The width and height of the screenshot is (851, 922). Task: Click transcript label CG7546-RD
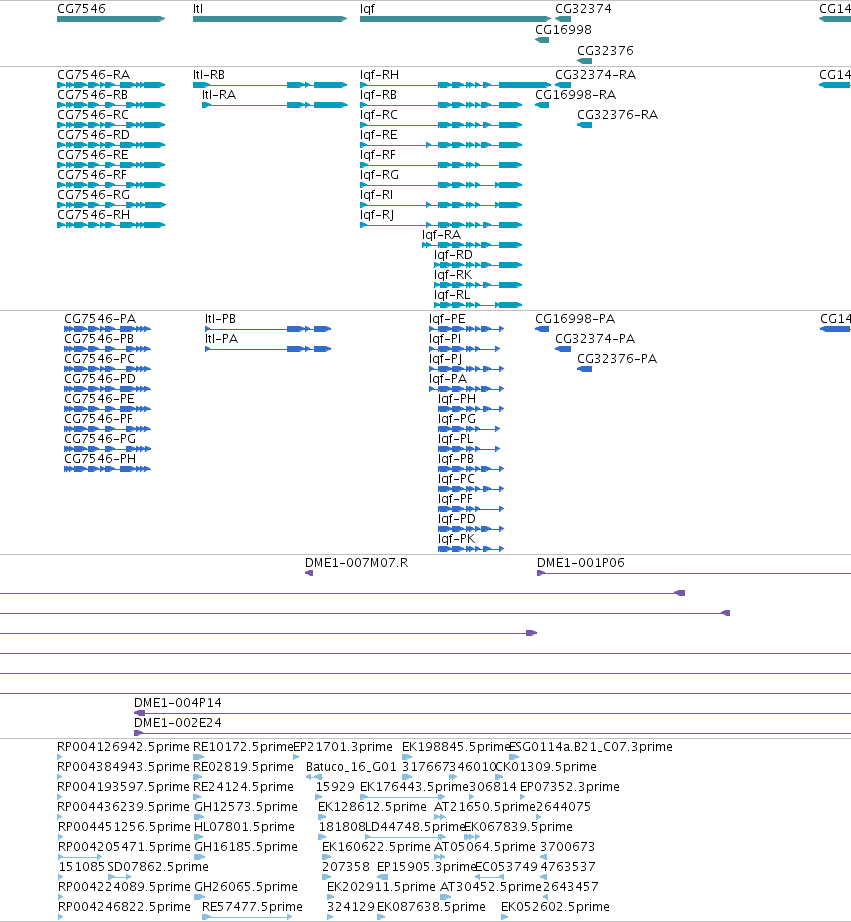click(x=94, y=135)
